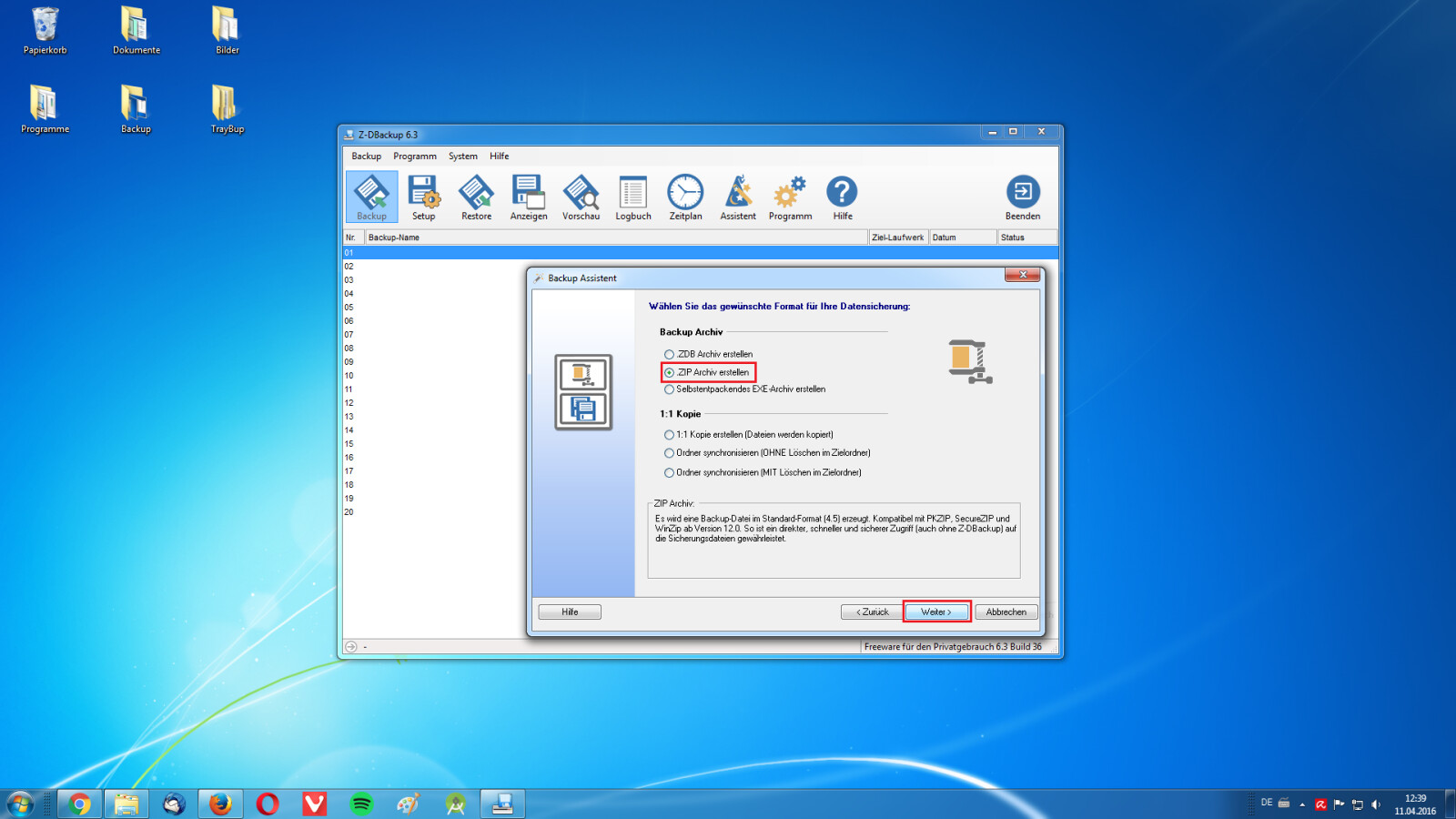Viewport: 1456px width, 819px height.
Task: Open Google Chrome from the taskbar
Action: pos(80,804)
